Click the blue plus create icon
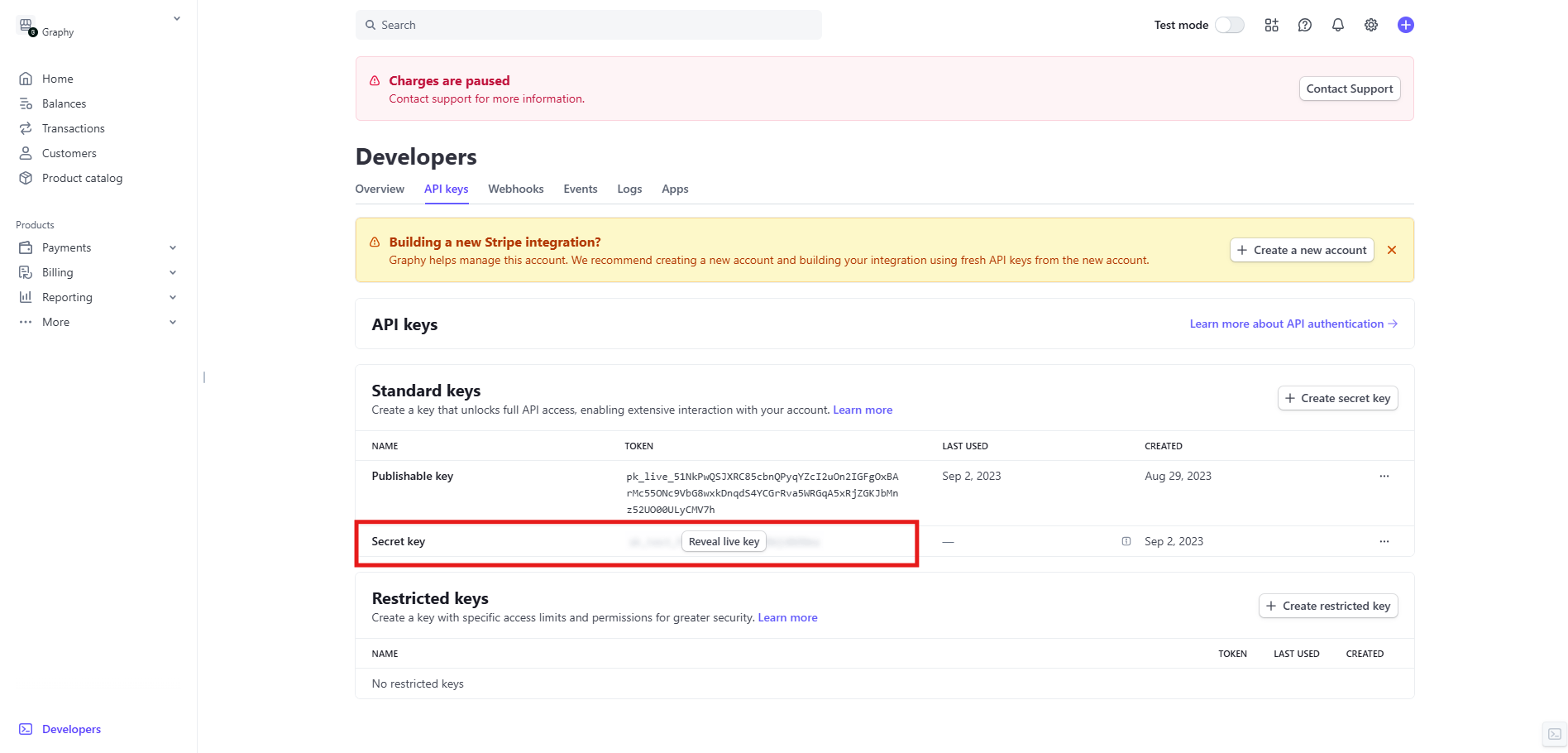This screenshot has height=753, width=1568. (x=1405, y=25)
